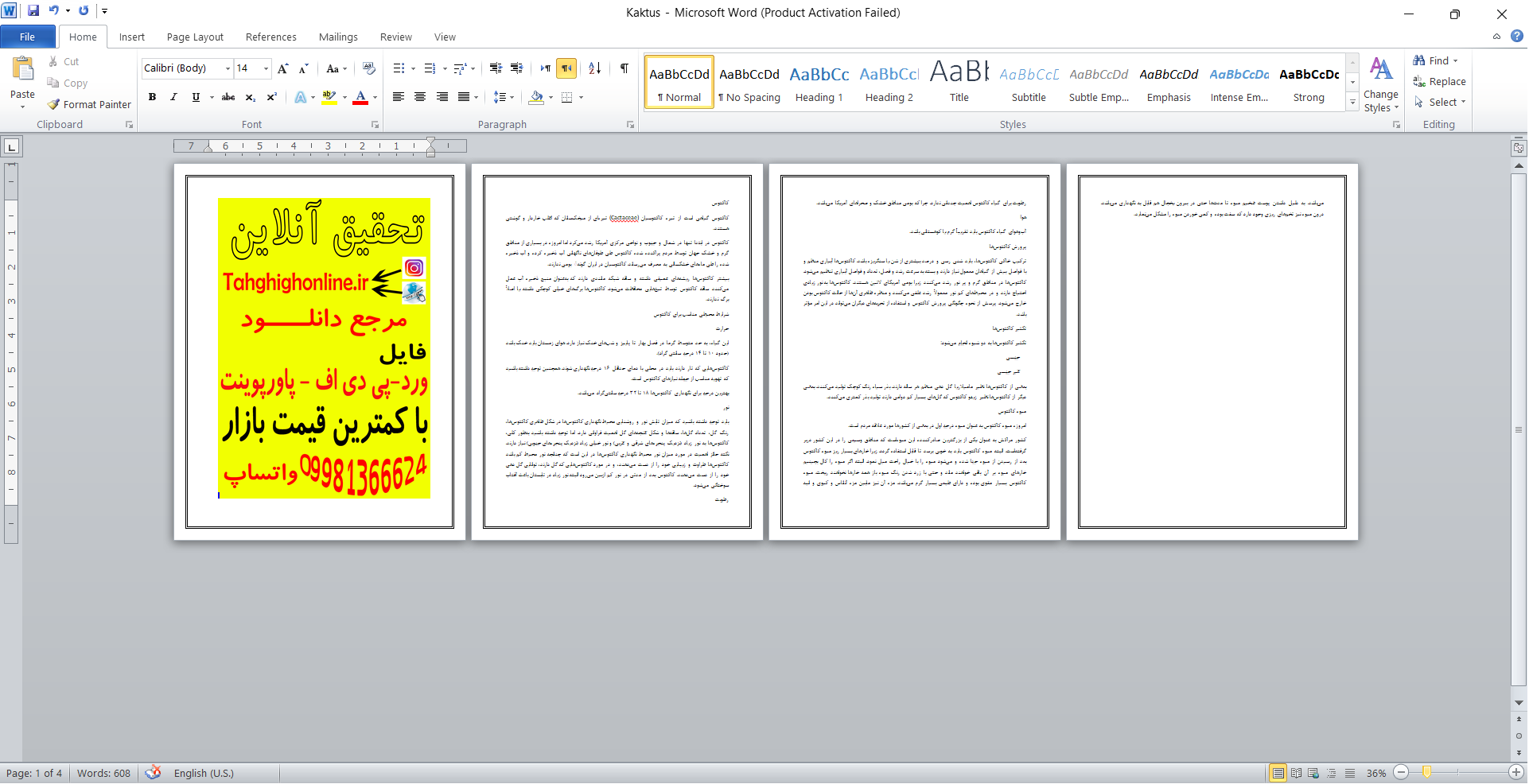Click the Save icon in quick access toolbar
The height and width of the screenshot is (784, 1529).
pos(33,11)
